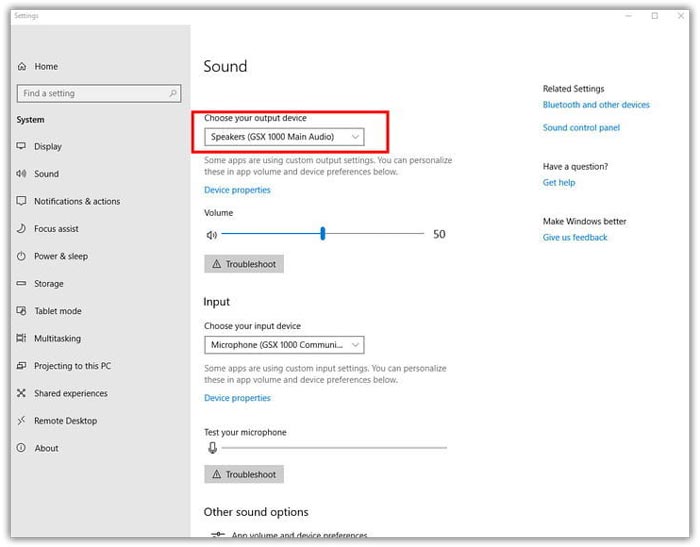Click the Home icon in sidebar
Image resolution: width=700 pixels, height=547 pixels.
point(21,66)
